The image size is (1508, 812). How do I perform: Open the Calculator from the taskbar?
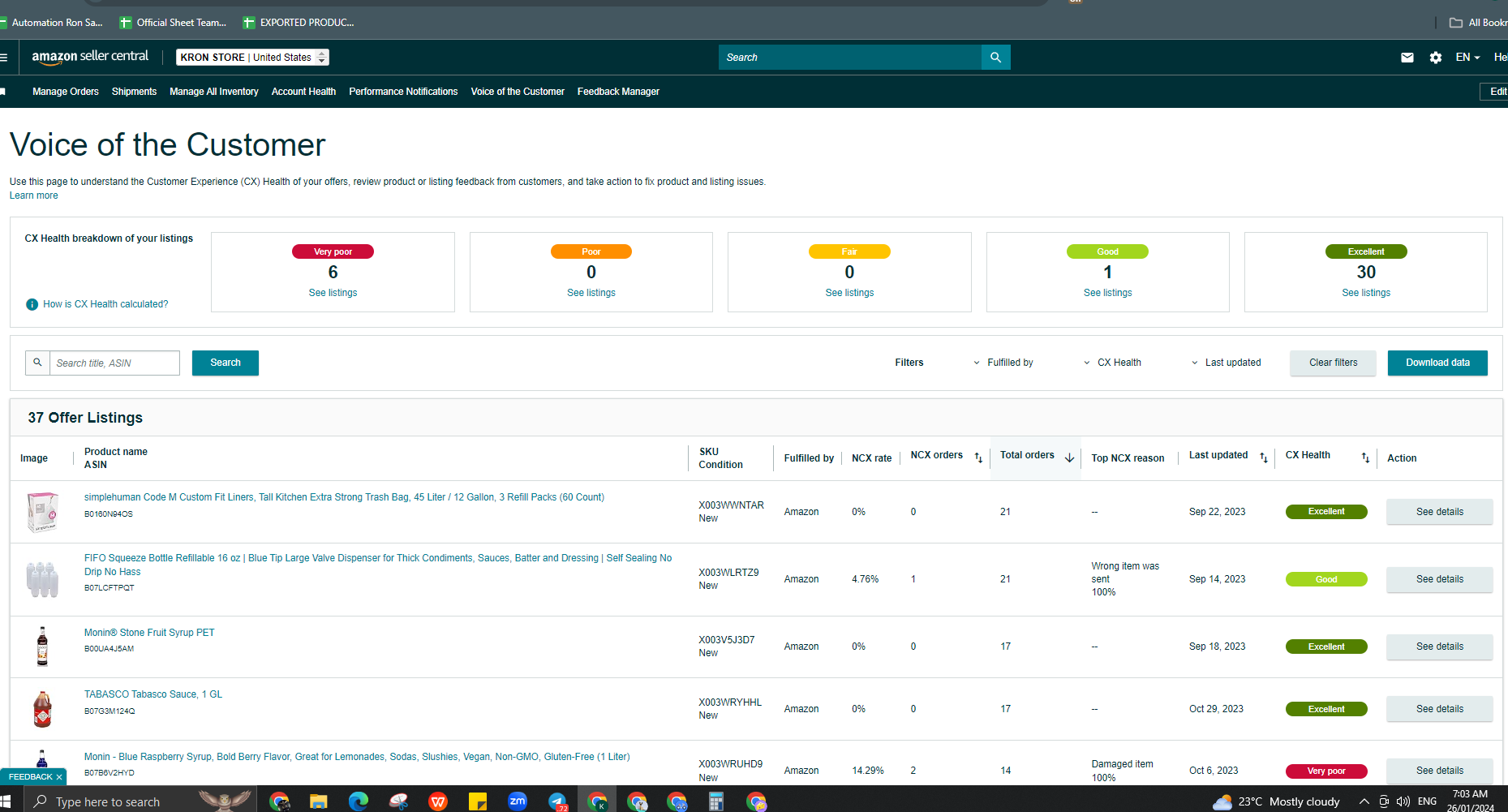coord(715,801)
